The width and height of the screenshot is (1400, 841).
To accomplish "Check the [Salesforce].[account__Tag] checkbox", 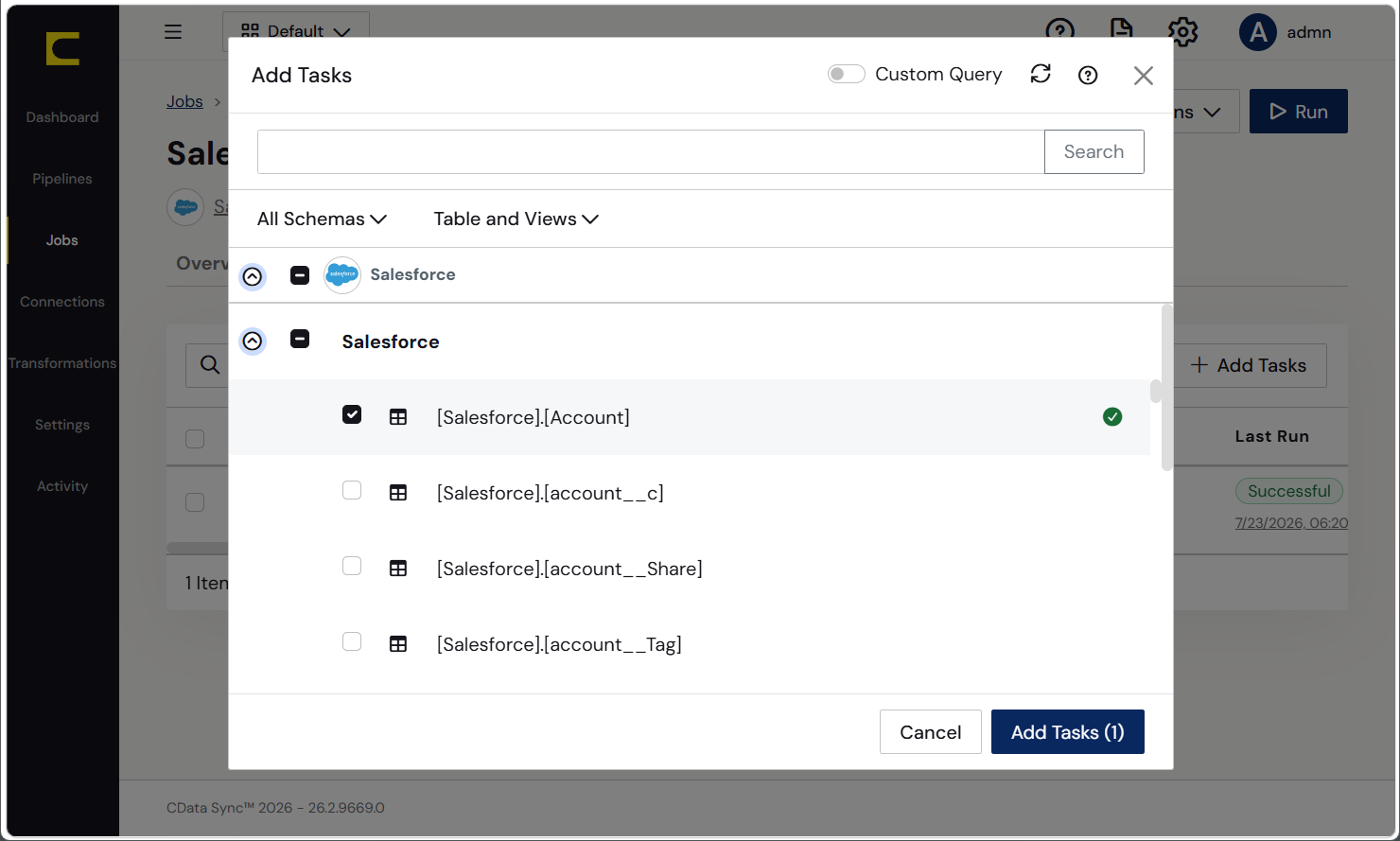I will tap(352, 641).
